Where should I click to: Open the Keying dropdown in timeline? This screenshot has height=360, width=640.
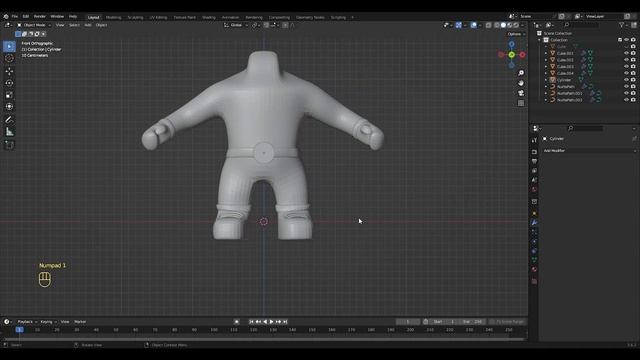coord(48,322)
